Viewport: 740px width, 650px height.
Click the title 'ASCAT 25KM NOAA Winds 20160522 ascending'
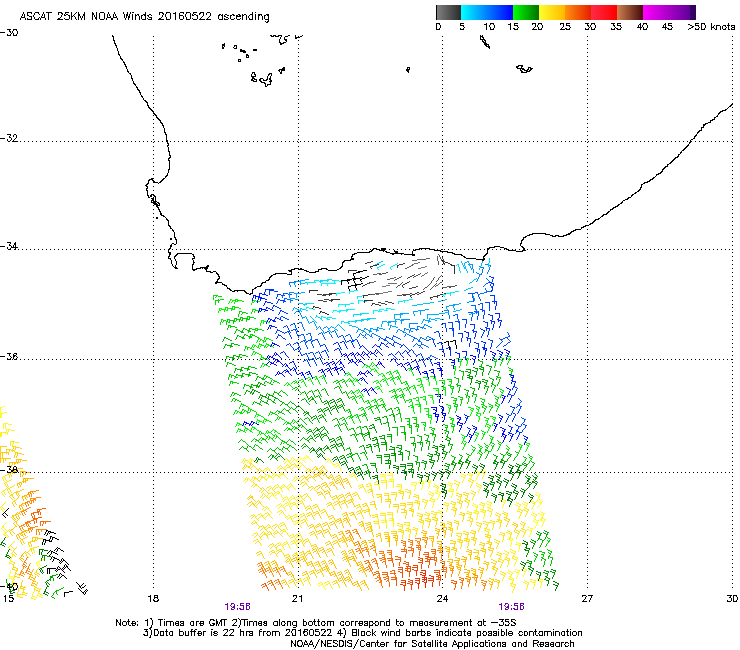point(144,17)
